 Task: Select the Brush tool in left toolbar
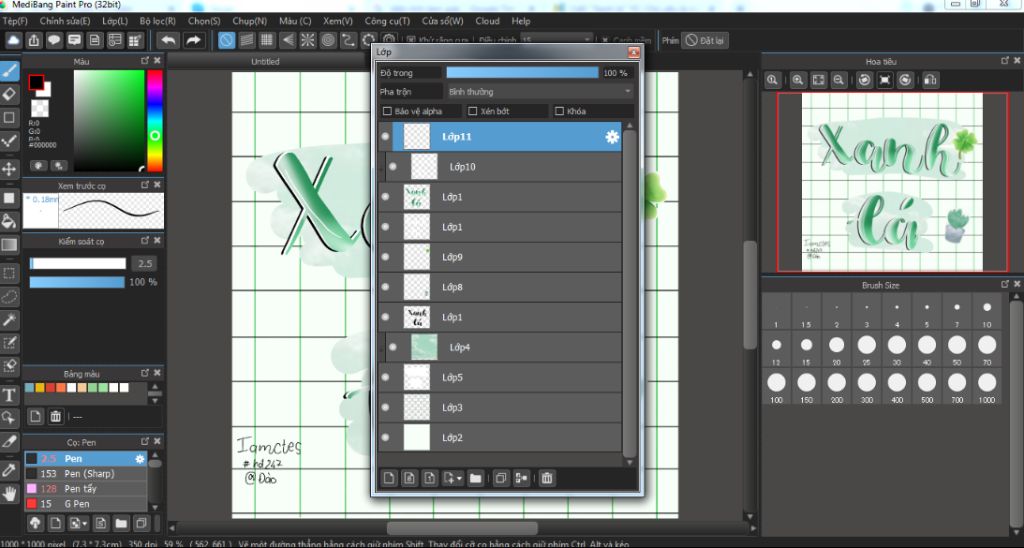pyautogui.click(x=9, y=71)
